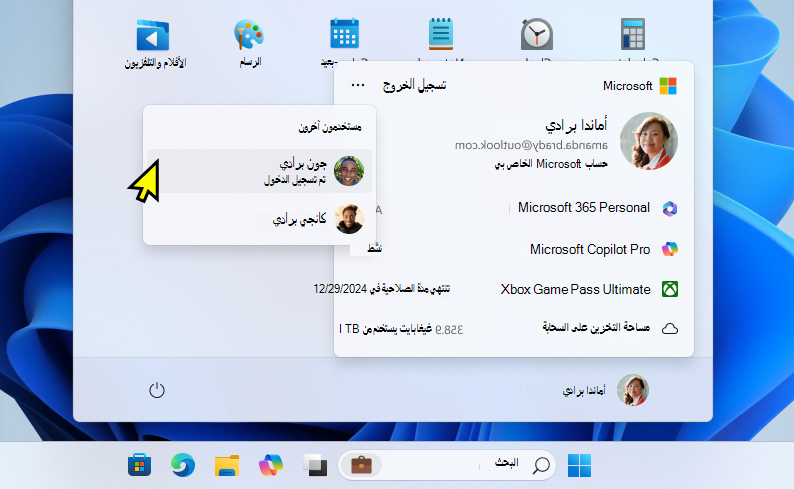
Task: Click the 1 TB storage usage text
Action: pos(401,329)
